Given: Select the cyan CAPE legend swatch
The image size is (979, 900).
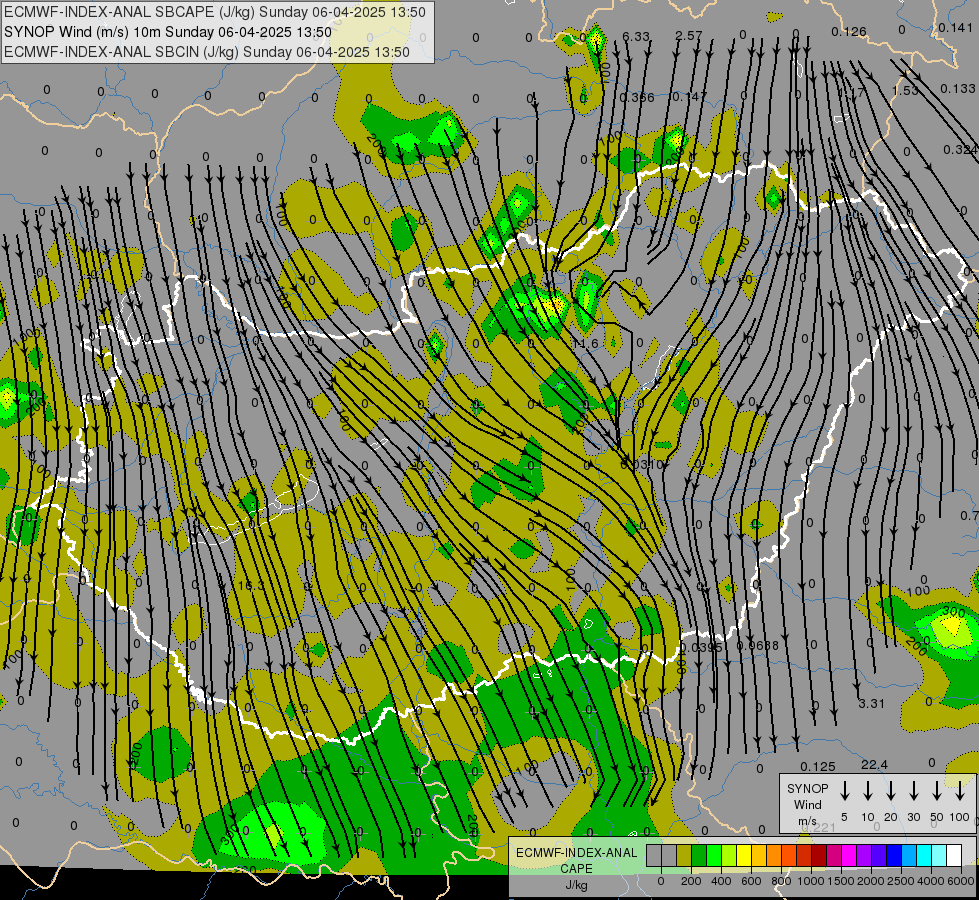Looking at the screenshot, I should click(923, 855).
